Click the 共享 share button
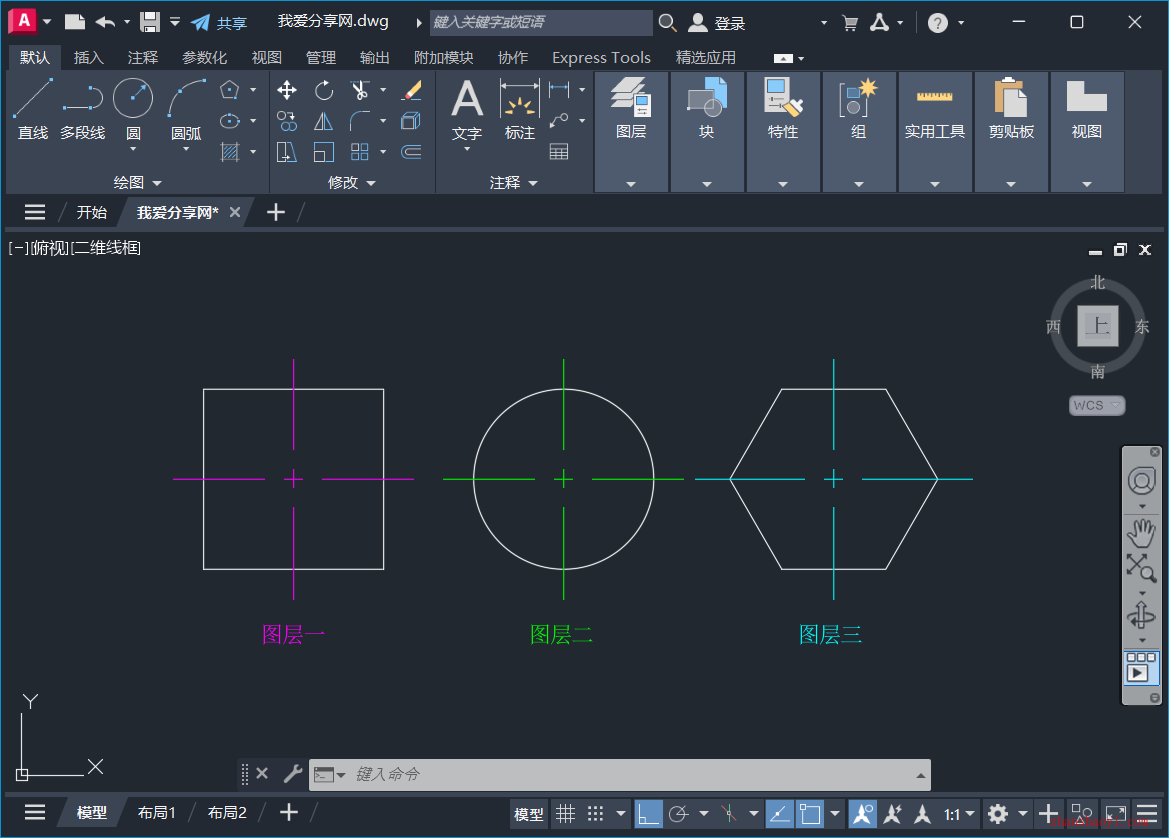1169x838 pixels. tap(220, 23)
